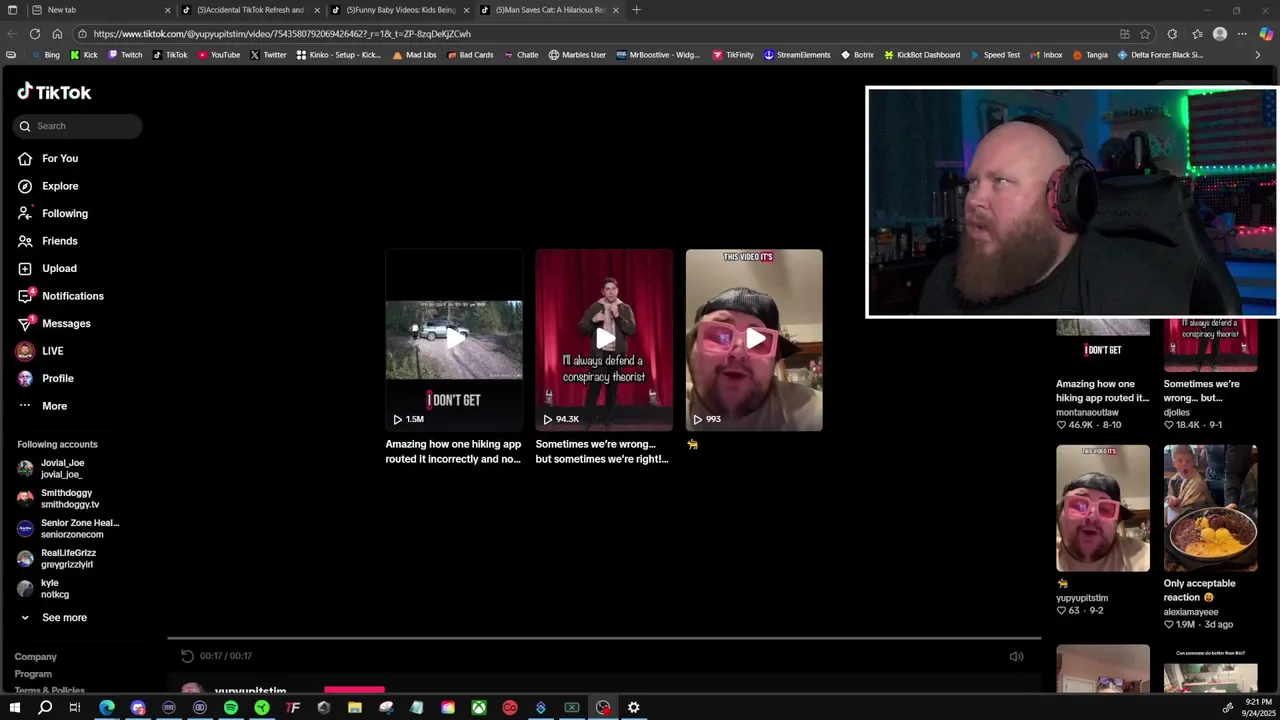Open the Speed Test bookmark
1280x720 pixels.
[x=994, y=55]
